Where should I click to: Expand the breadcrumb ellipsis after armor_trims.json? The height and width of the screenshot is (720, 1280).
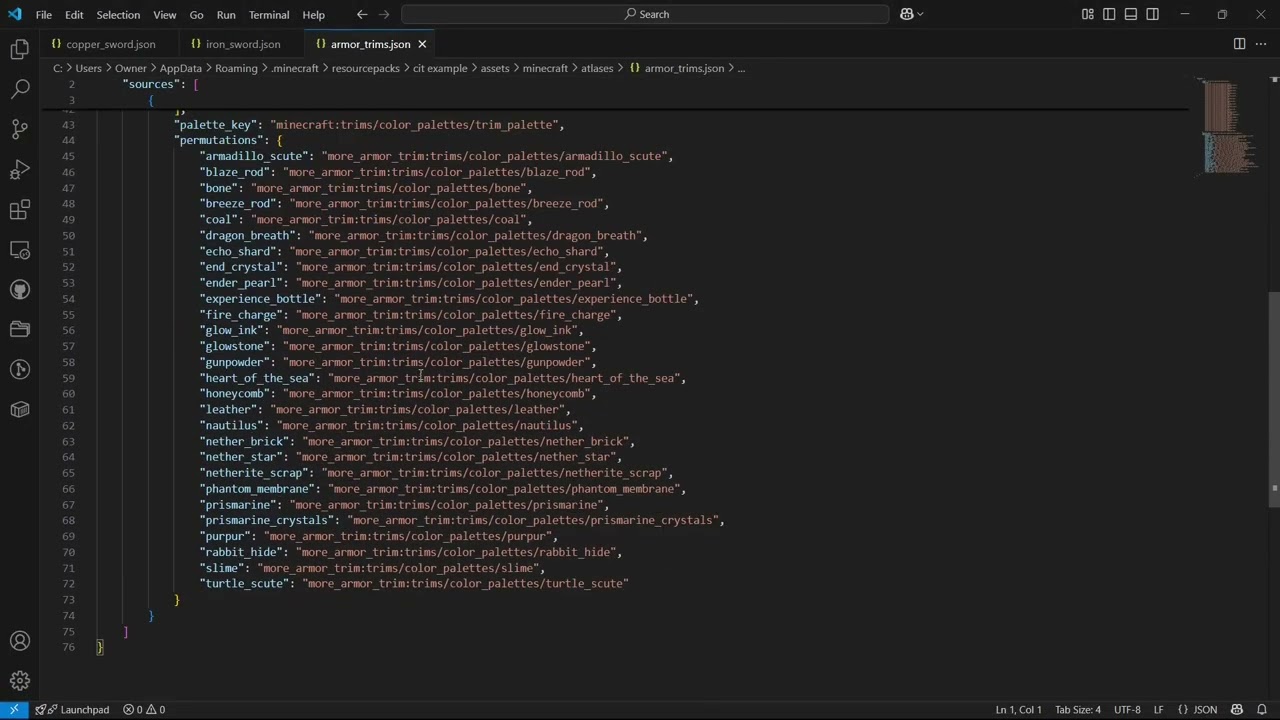point(741,68)
